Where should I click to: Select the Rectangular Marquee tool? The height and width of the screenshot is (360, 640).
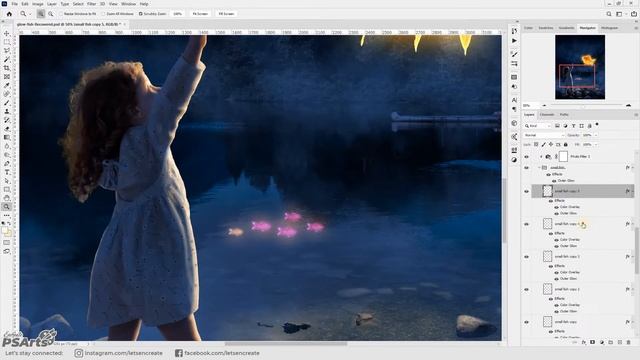click(x=7, y=42)
